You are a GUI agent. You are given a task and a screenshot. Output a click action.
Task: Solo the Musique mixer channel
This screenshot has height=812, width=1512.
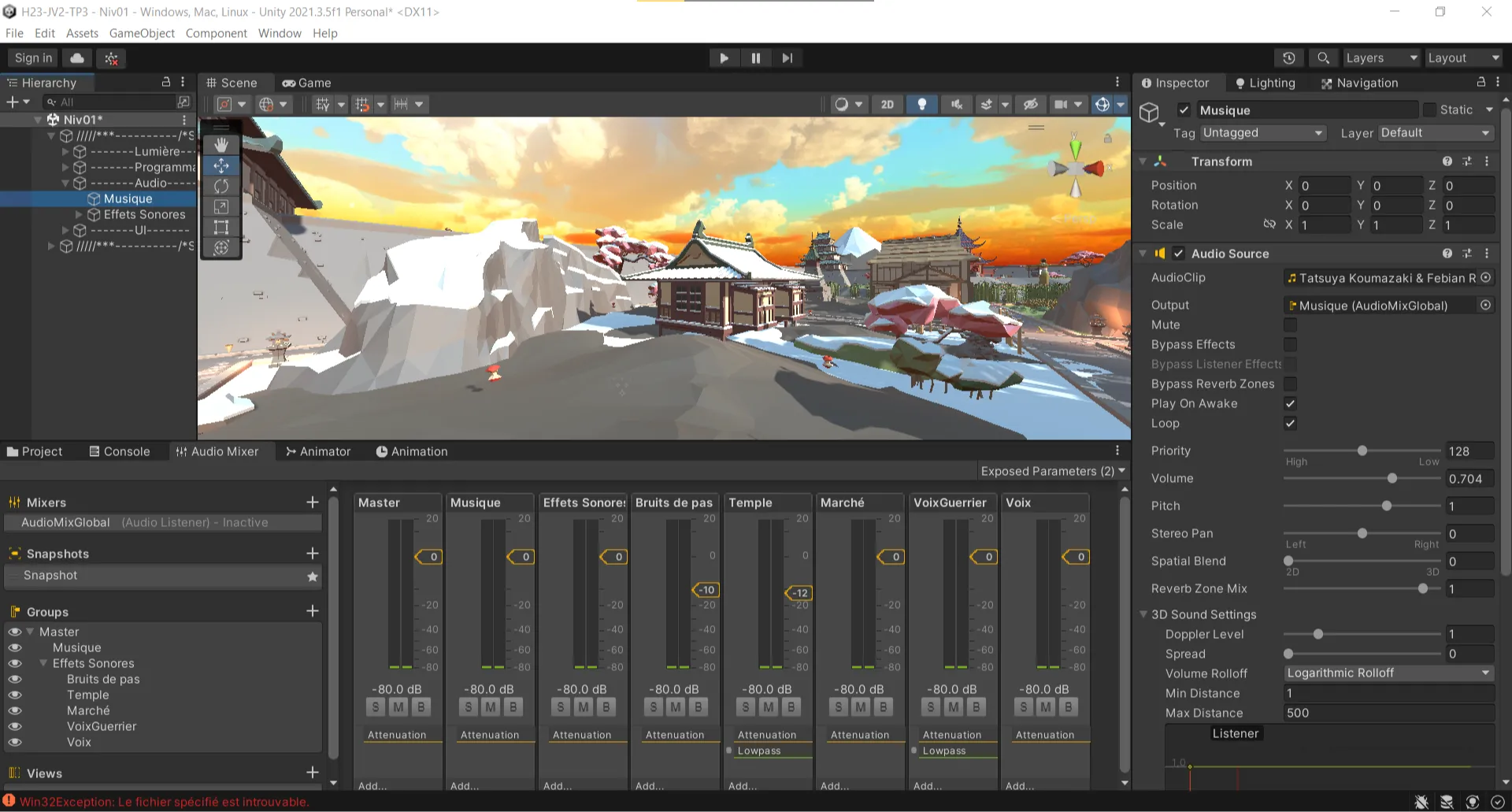(x=468, y=706)
